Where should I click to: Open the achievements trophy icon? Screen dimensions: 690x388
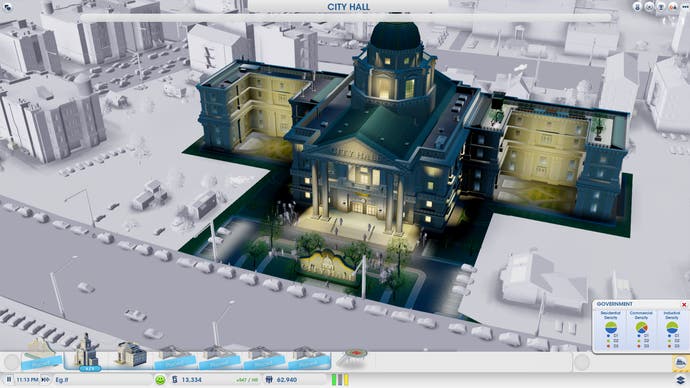click(661, 7)
